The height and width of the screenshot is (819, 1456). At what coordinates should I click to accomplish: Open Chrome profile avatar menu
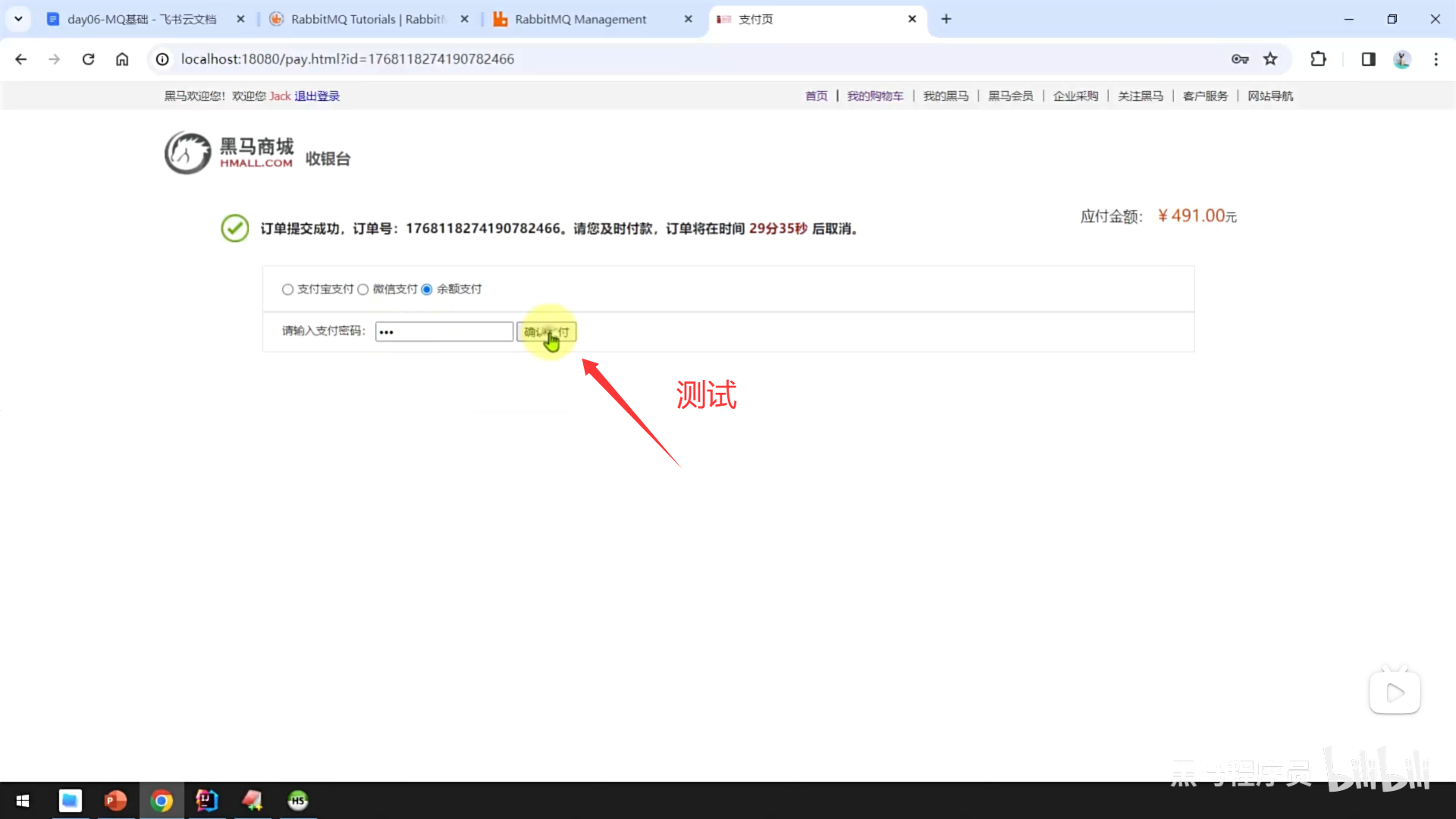(x=1401, y=59)
